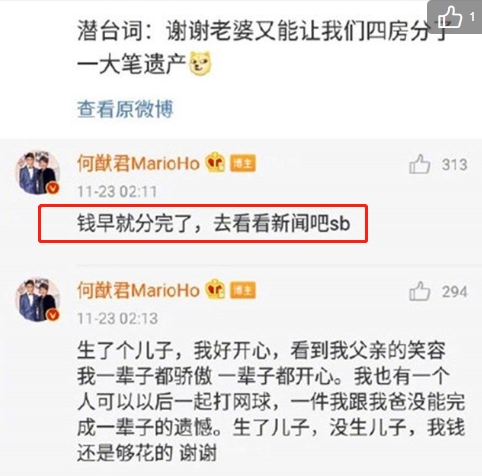
Task: Click the 294 like count
Action: click(455, 292)
